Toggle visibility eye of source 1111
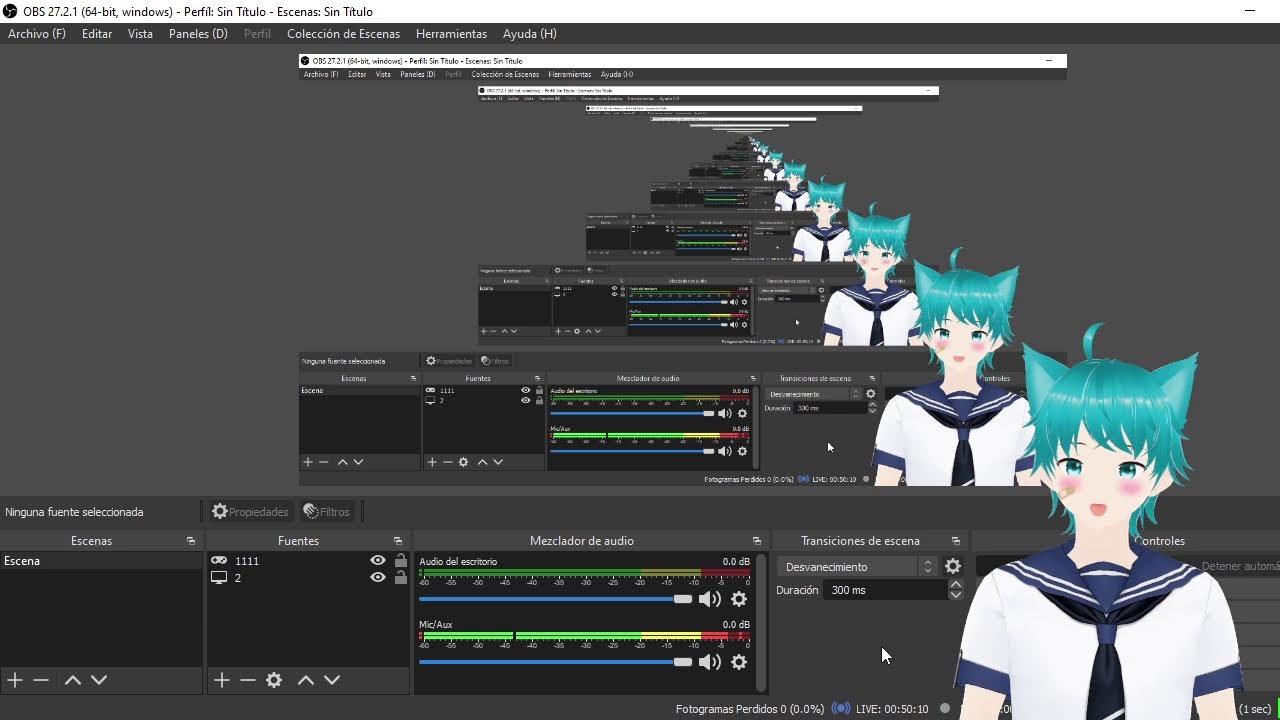Viewport: 1280px width, 720px height. [378, 561]
